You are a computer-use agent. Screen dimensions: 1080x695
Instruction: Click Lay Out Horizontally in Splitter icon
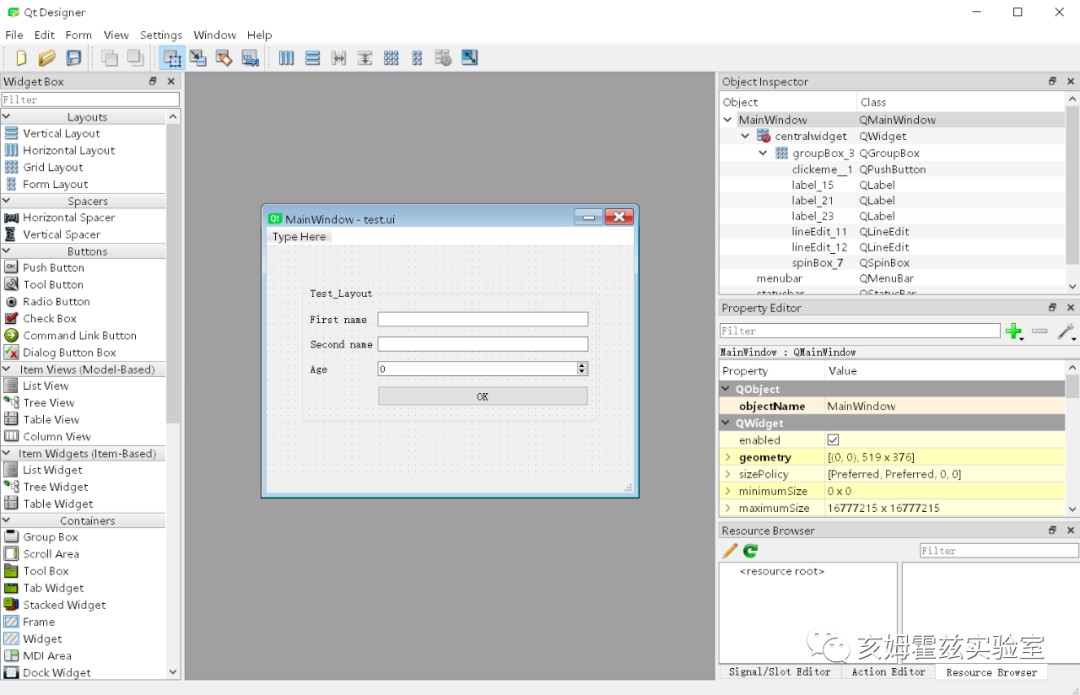338,58
